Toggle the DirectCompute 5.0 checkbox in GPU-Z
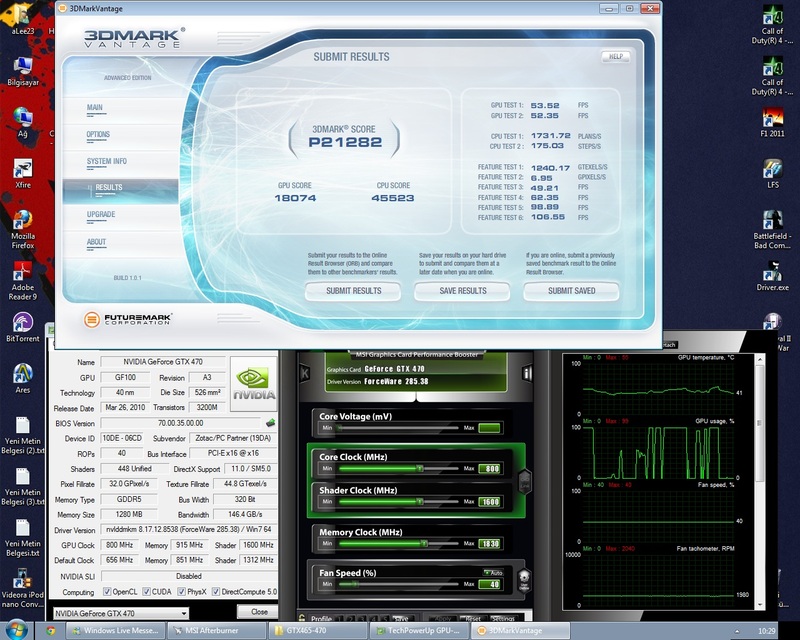Screen dimensions: 800x640 coord(216,592)
